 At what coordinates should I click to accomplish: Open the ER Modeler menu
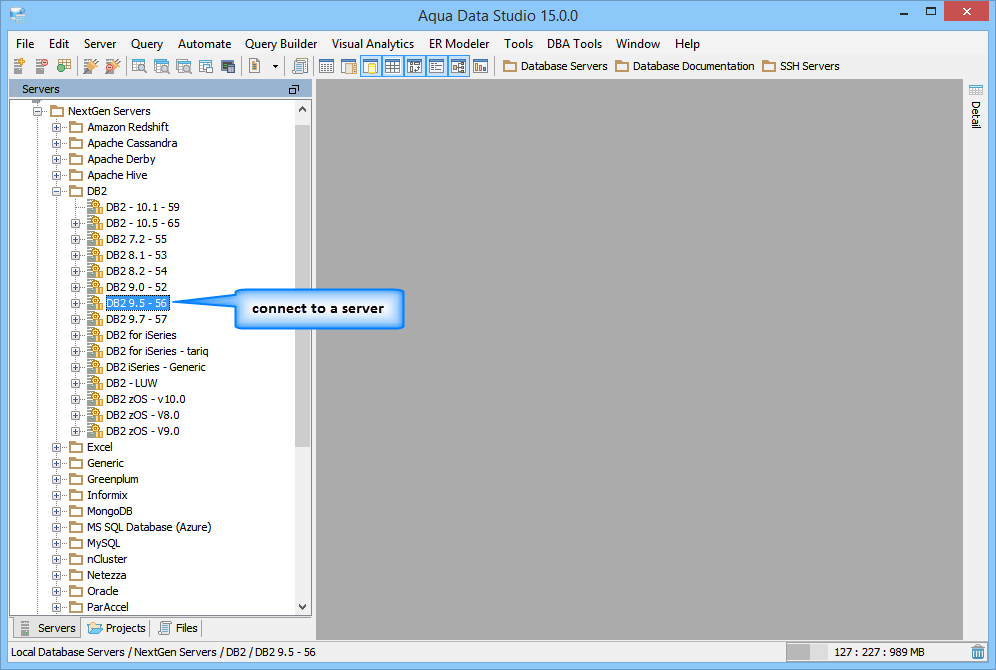459,44
